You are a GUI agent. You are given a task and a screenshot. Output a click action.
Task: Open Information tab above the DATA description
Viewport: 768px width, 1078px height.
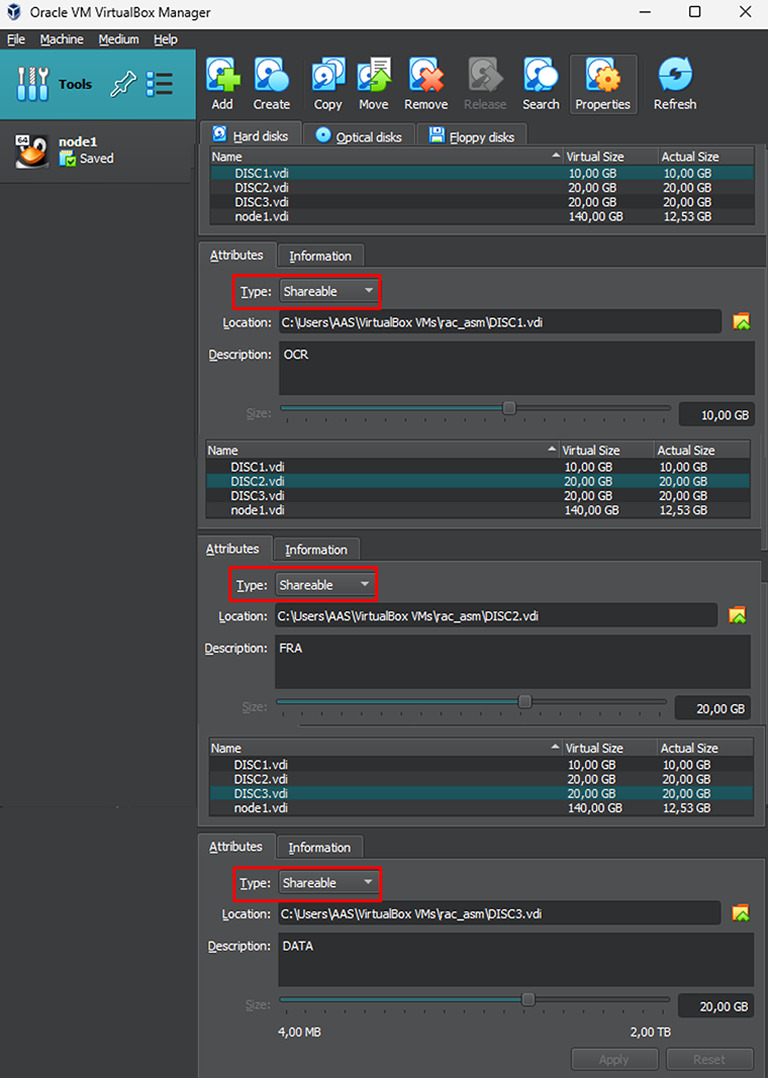320,847
